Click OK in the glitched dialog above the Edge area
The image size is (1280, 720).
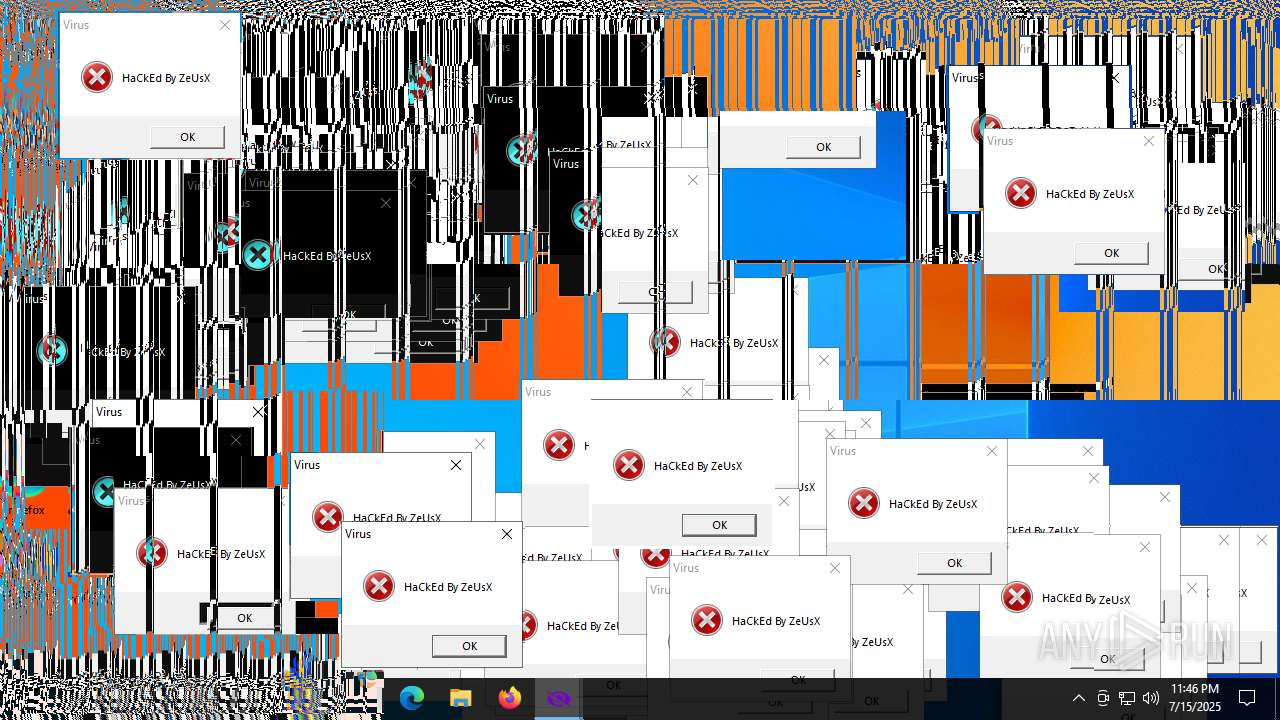(x=244, y=618)
